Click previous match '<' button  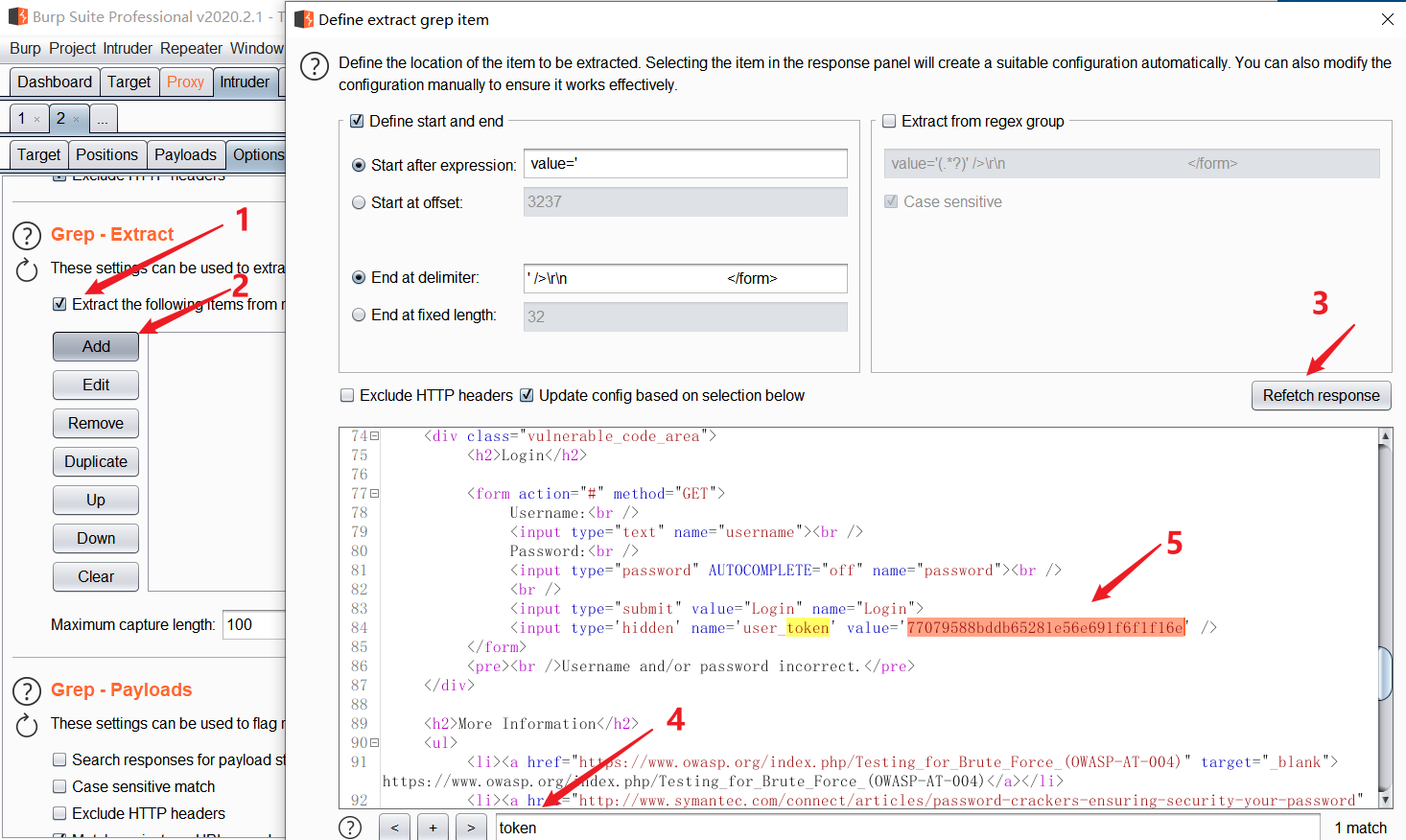tap(394, 828)
